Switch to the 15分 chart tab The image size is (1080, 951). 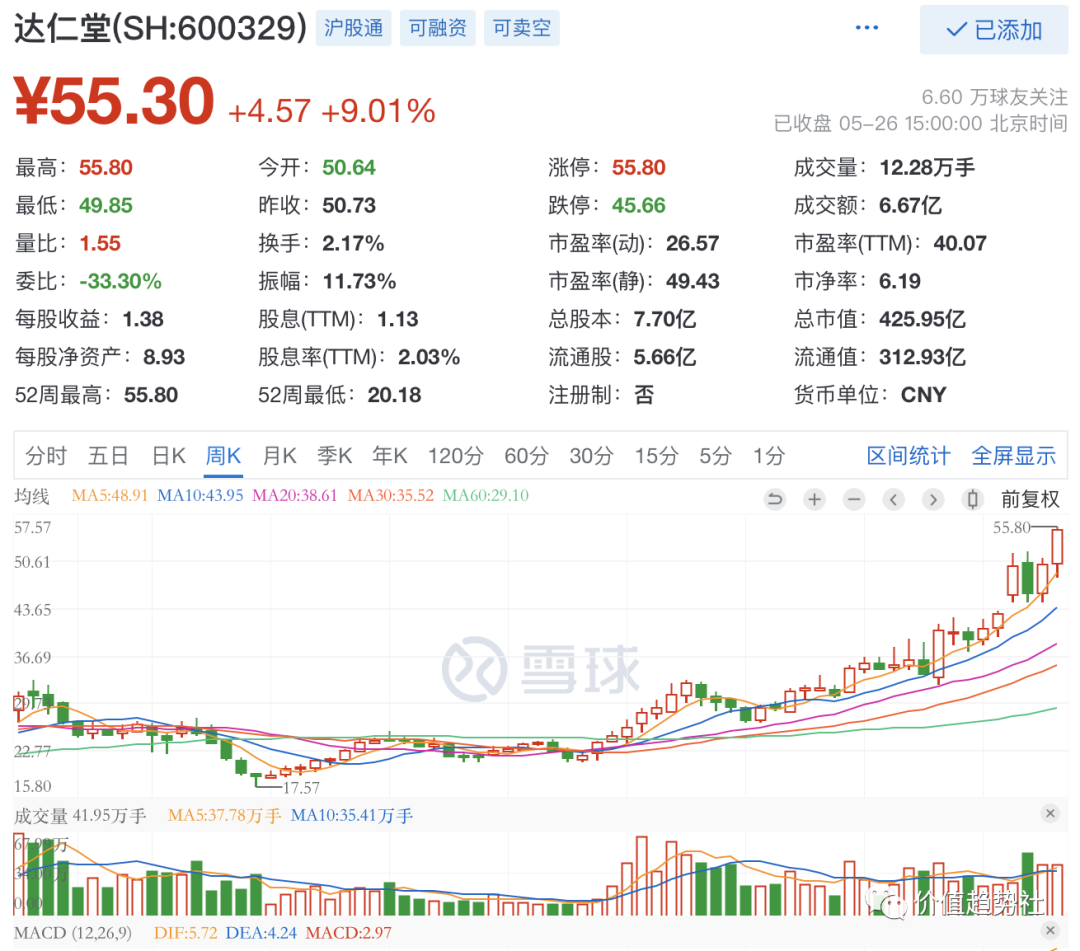click(x=656, y=456)
